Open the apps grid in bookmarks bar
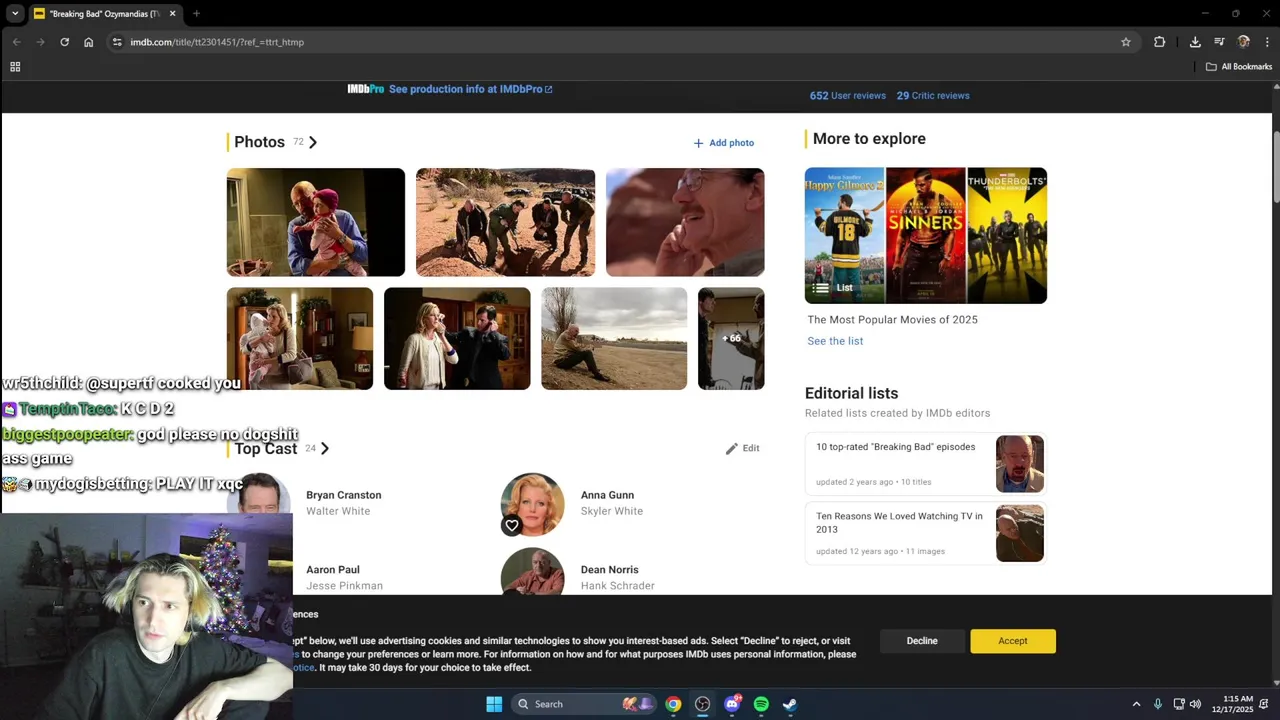Viewport: 1280px width, 720px height. point(15,67)
